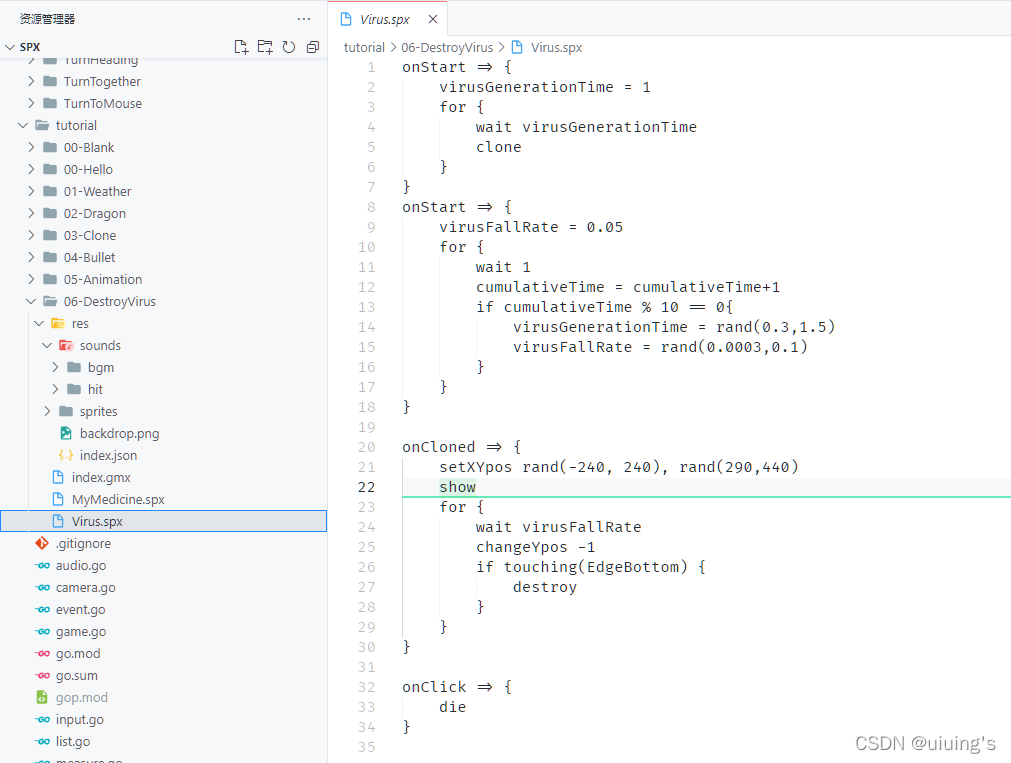Click 'touching(EdgeBottom)' on line 26
Screen dimensions: 1011x763
[595, 567]
